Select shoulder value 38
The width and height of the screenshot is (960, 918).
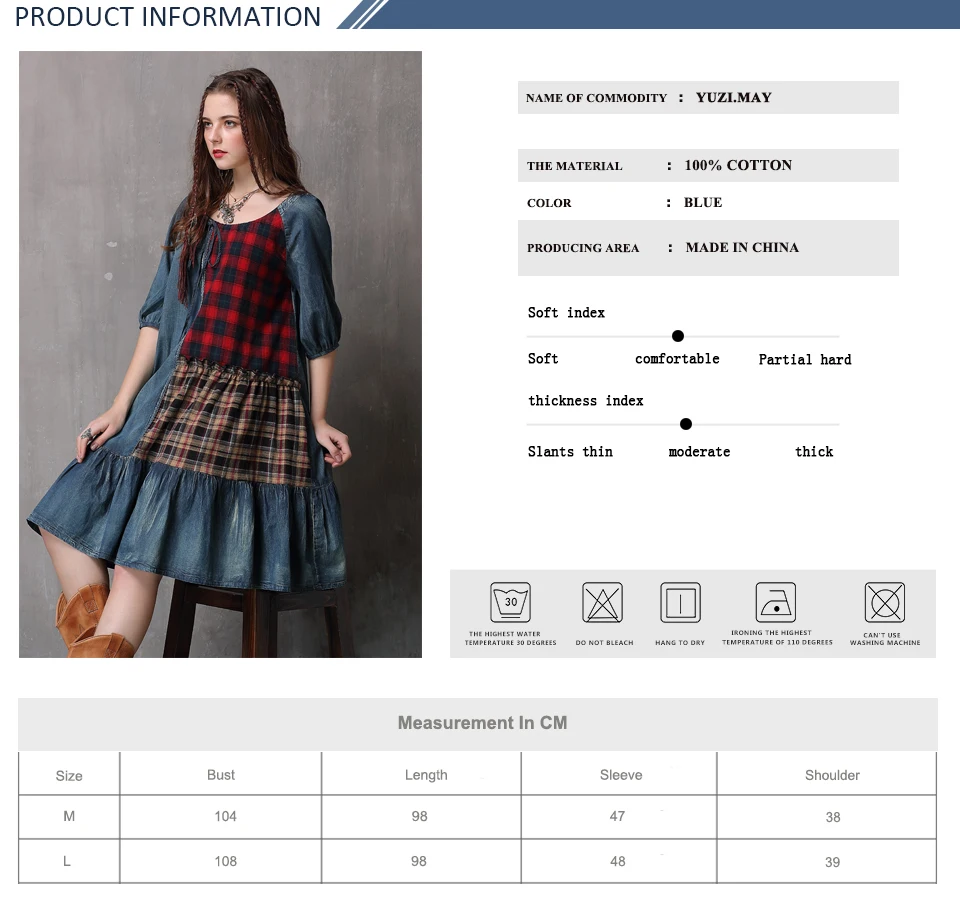click(x=833, y=817)
